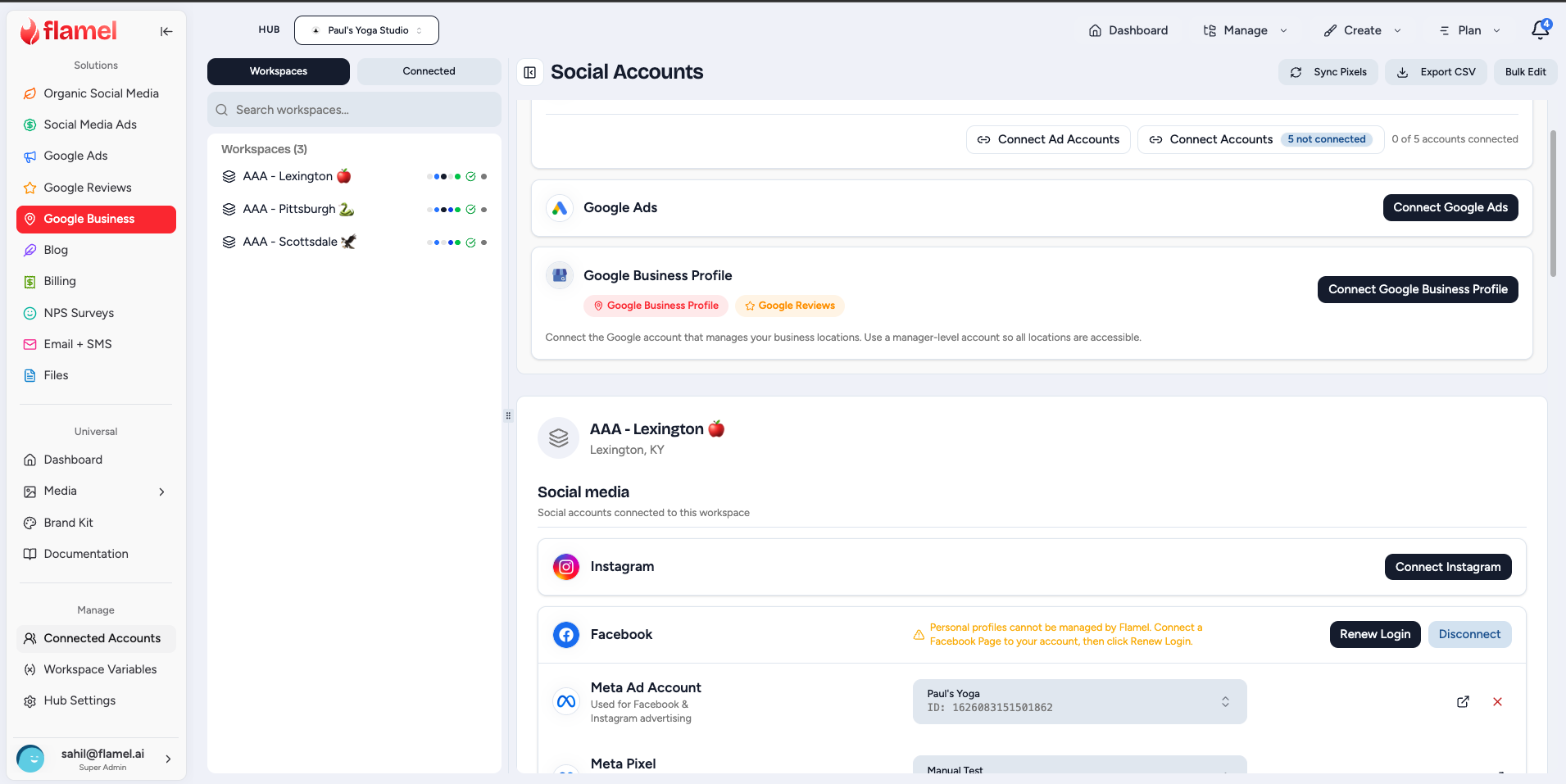The image size is (1566, 784).
Task: Select Google Business in sidebar
Action: (x=96, y=219)
